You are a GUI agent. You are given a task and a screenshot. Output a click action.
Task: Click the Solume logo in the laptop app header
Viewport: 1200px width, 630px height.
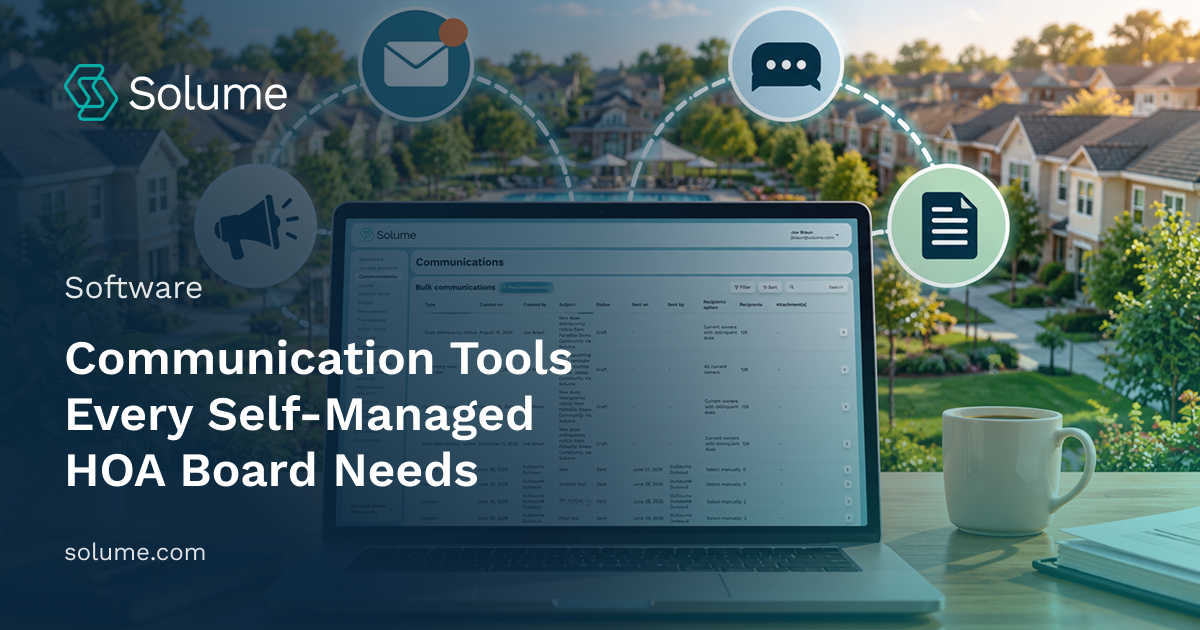pyautogui.click(x=388, y=235)
